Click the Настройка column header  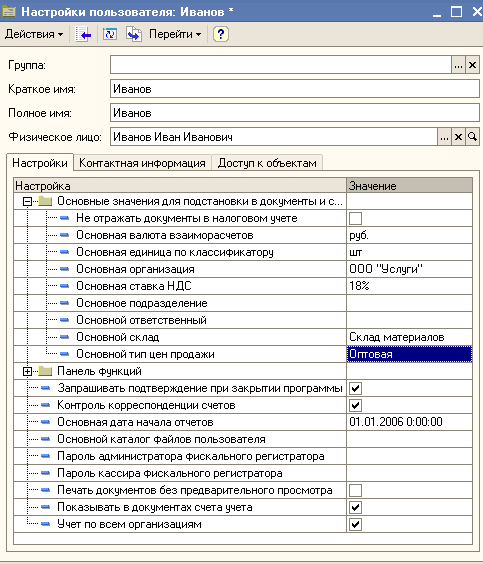[180, 186]
